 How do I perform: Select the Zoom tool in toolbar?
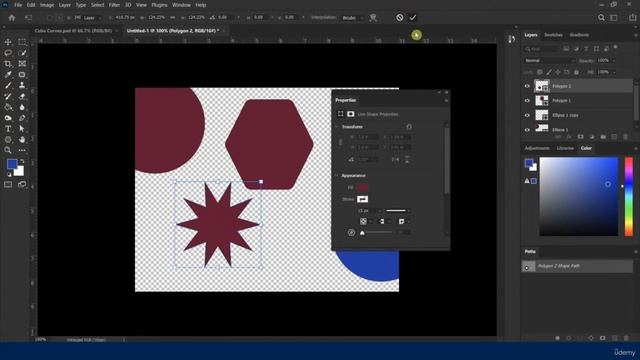pos(8,150)
